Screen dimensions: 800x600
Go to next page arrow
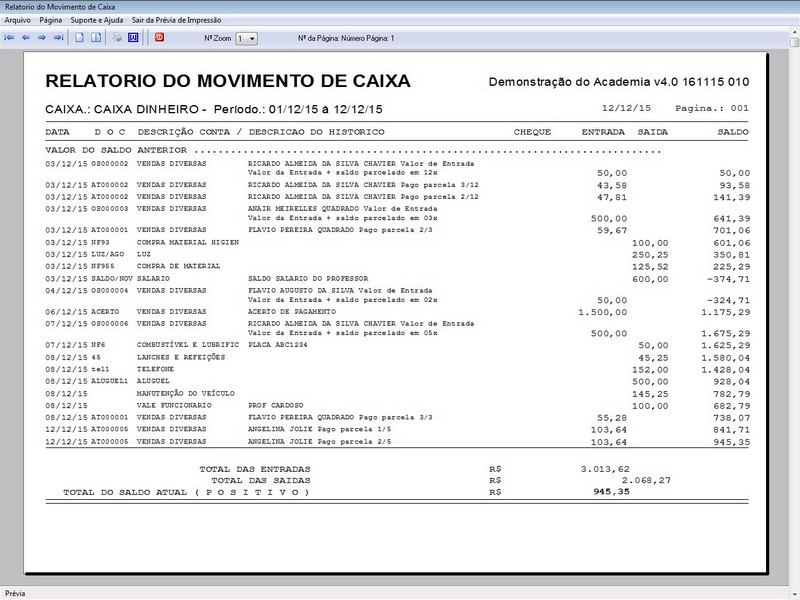click(42, 38)
